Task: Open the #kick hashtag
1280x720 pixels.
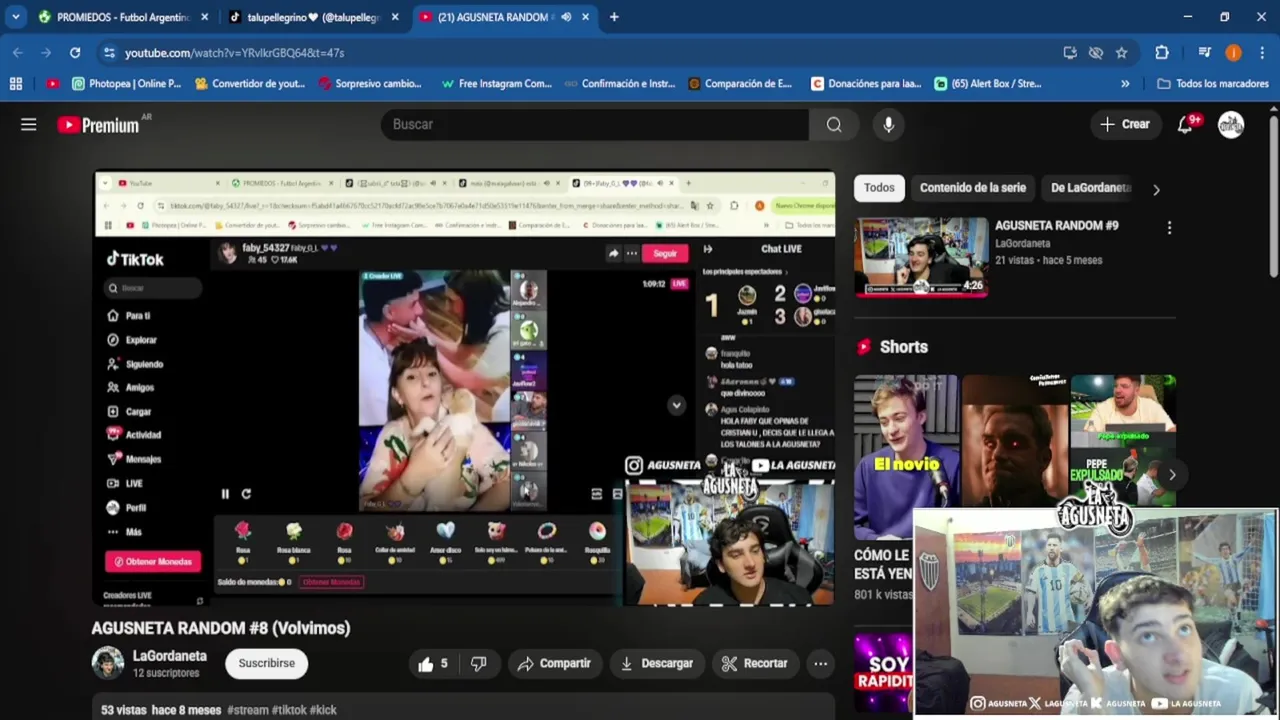Action: click(323, 710)
